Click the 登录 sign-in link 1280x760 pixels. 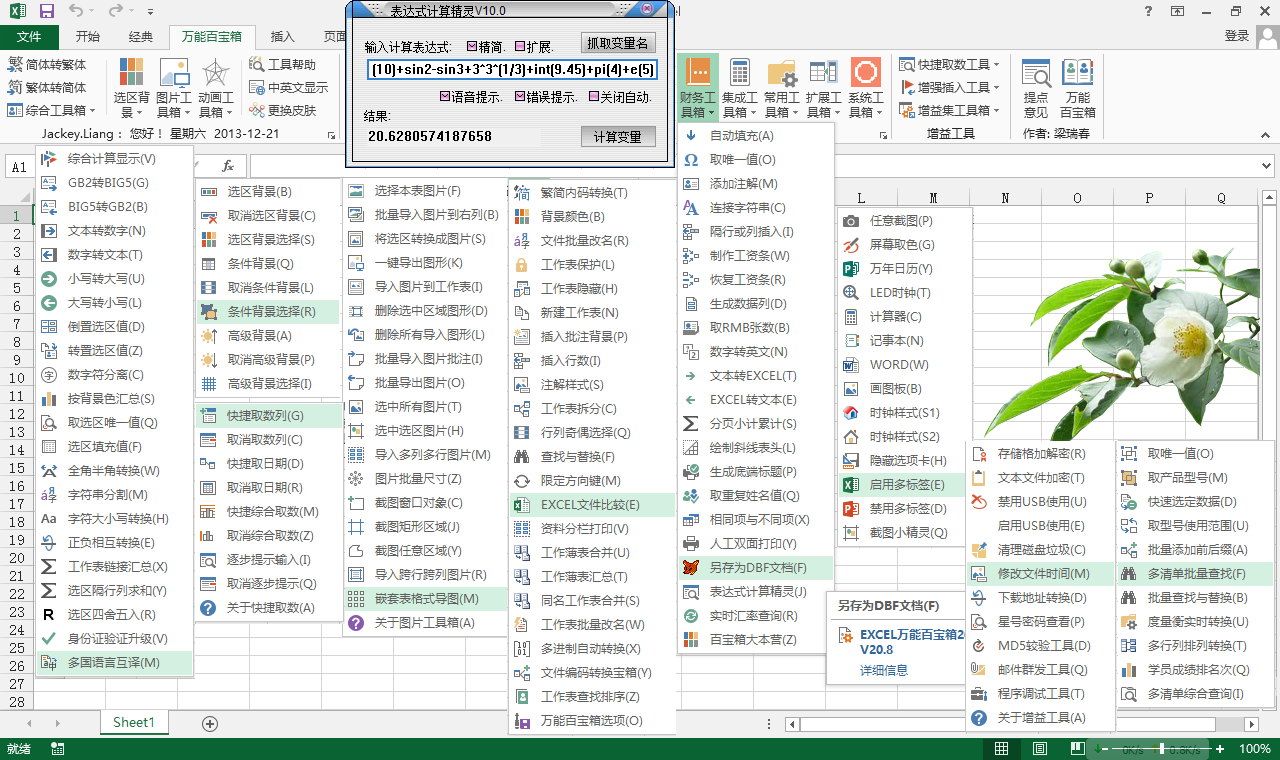click(1236, 36)
